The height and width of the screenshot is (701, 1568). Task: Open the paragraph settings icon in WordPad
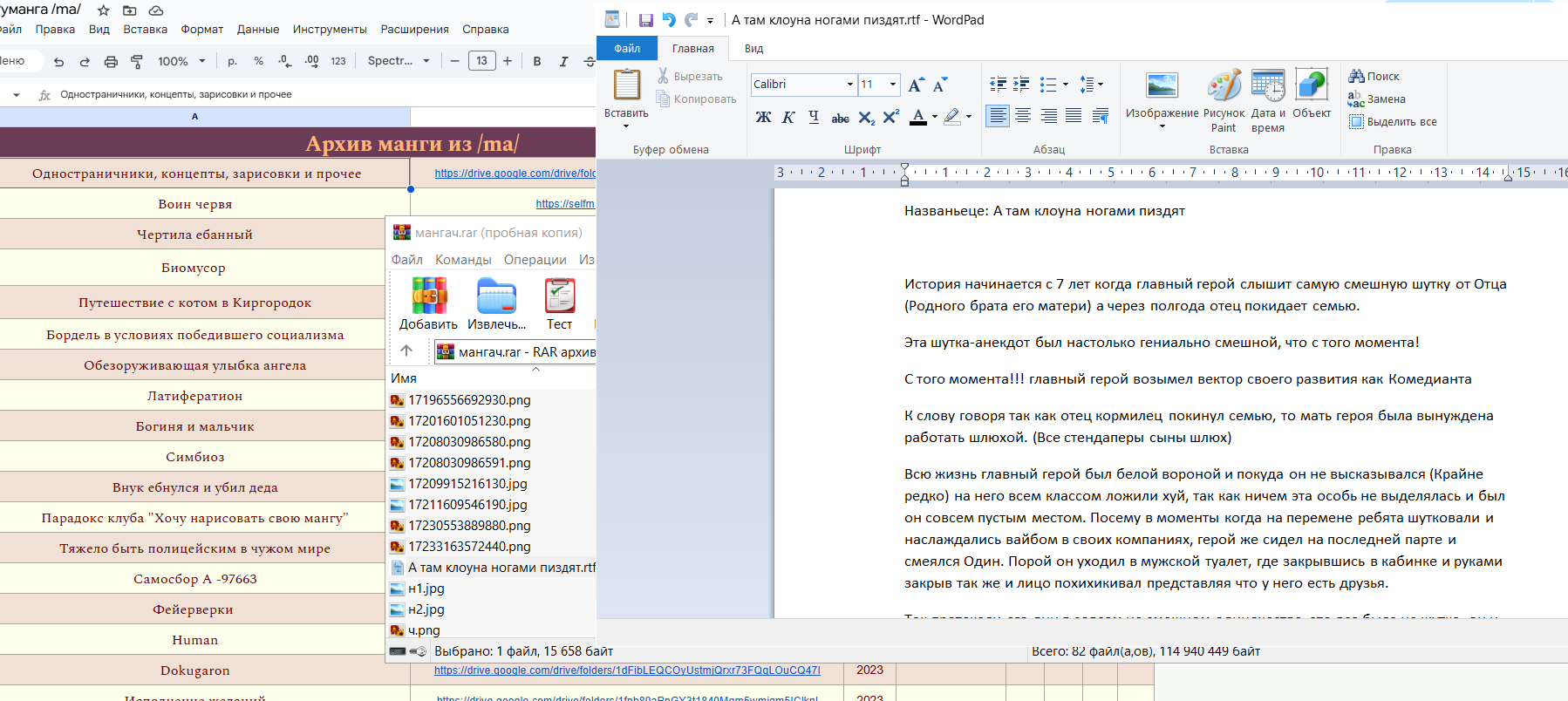(1101, 115)
